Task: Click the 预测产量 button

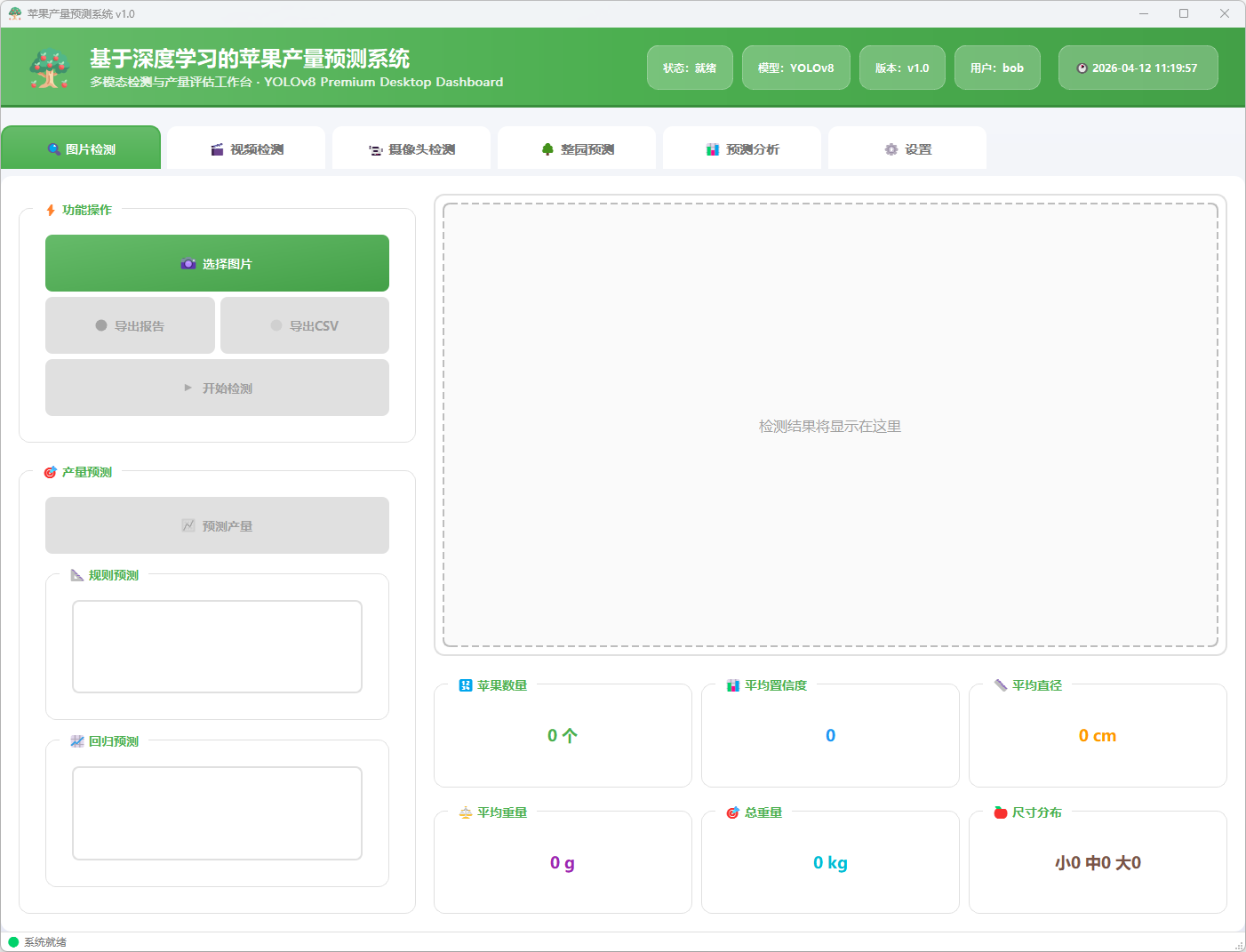Action: (217, 526)
